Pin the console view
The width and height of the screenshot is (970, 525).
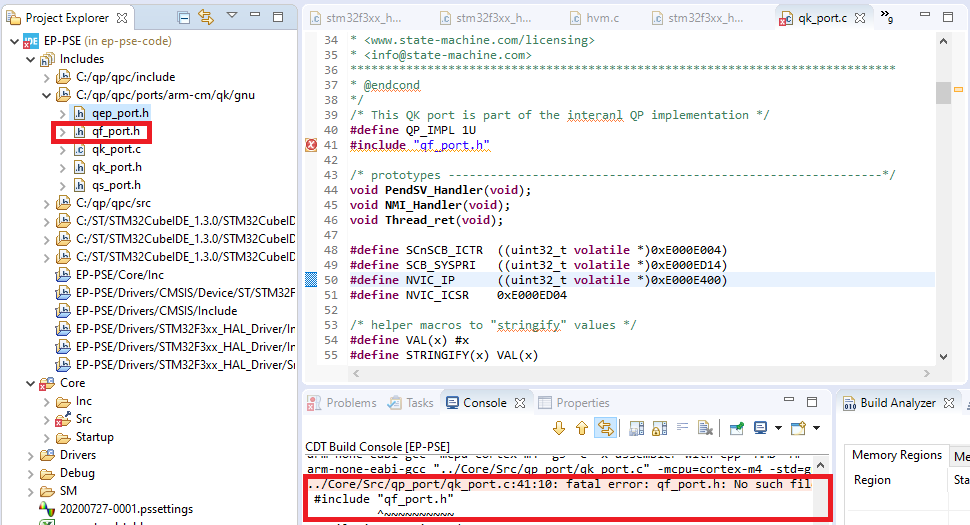(736, 428)
